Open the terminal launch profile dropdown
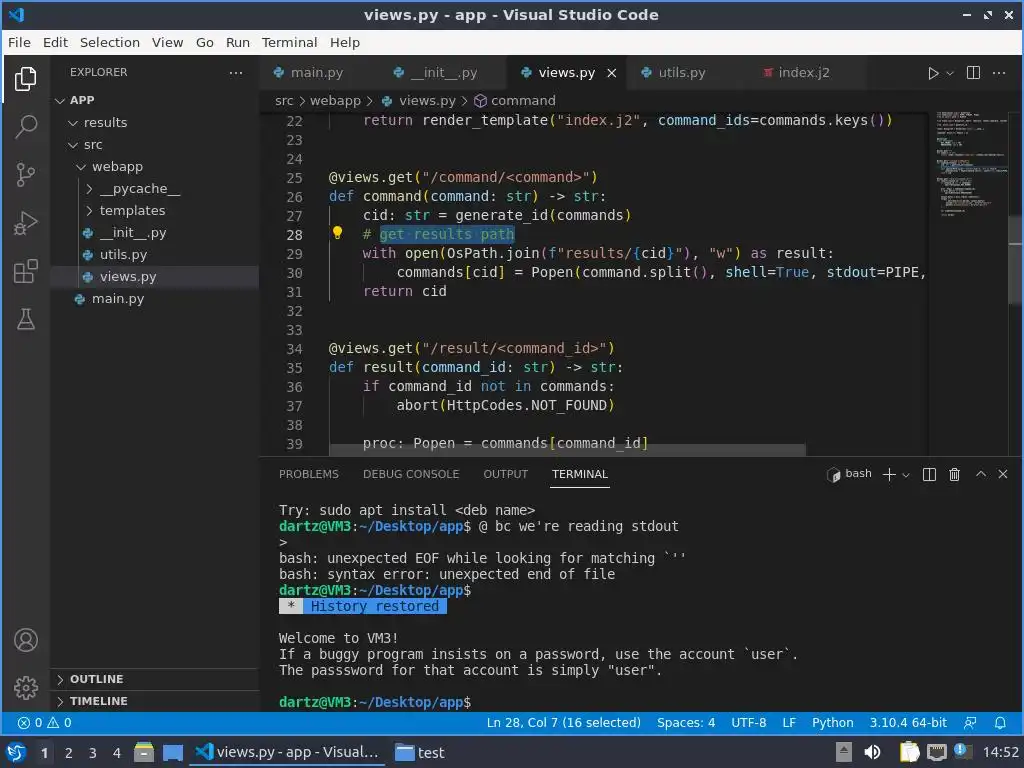1024x768 pixels. (906, 475)
